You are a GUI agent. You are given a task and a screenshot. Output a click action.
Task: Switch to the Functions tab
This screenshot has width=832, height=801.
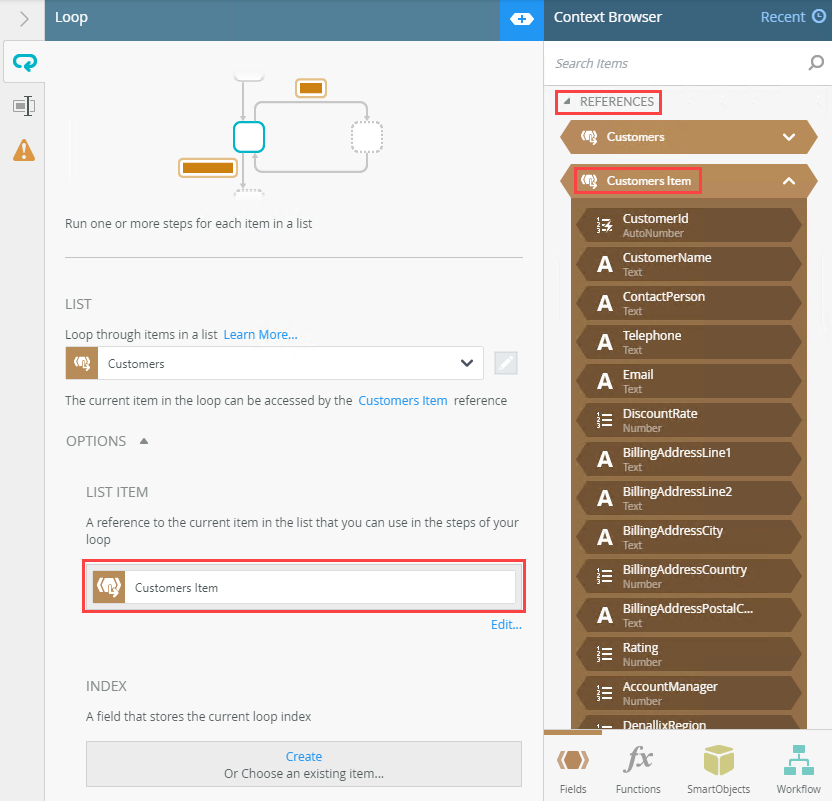[638, 769]
